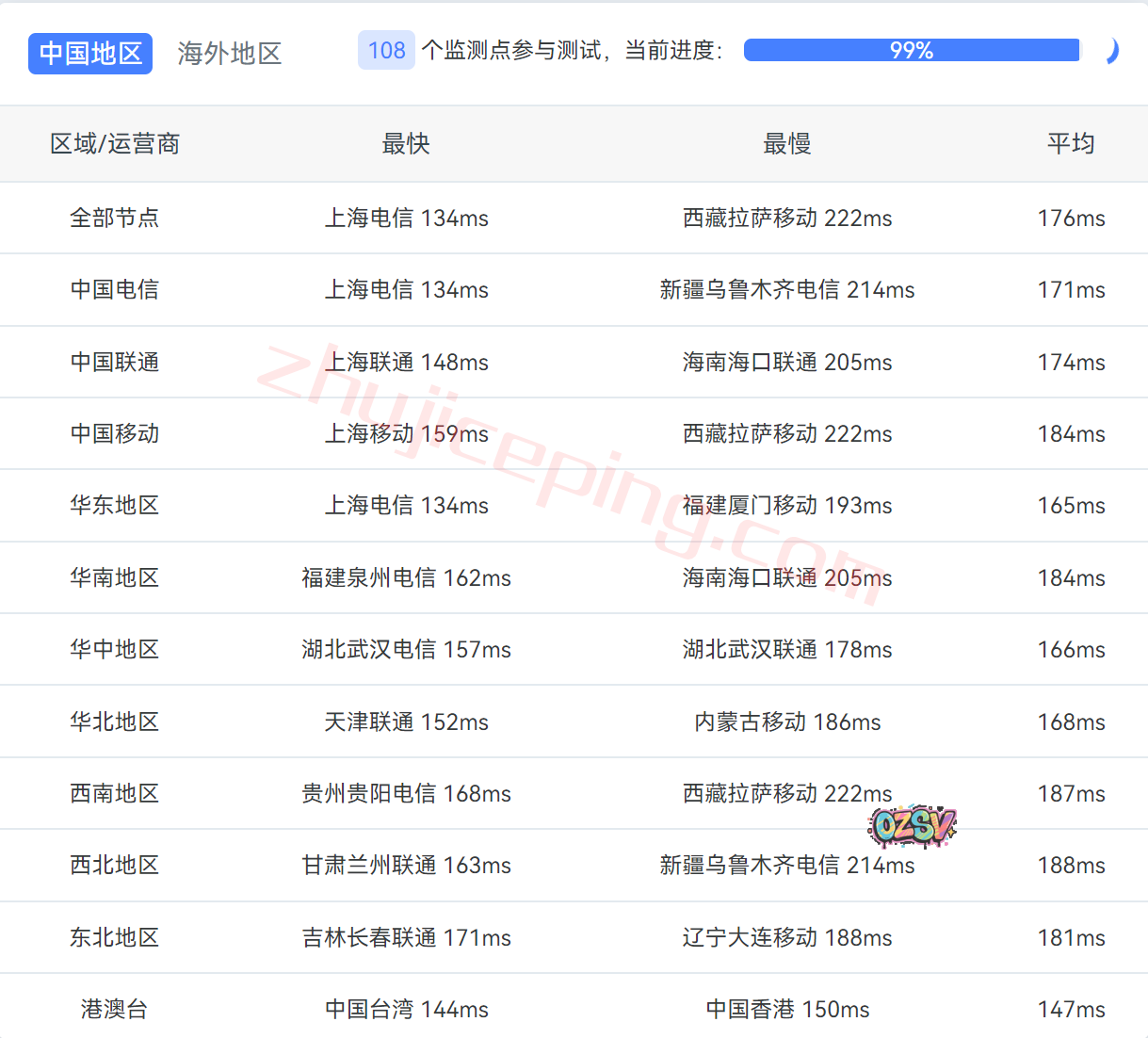Click 辽宁大连移动 188ms in 东北地区 row
This screenshot has width=1148, height=1038.
click(x=786, y=938)
